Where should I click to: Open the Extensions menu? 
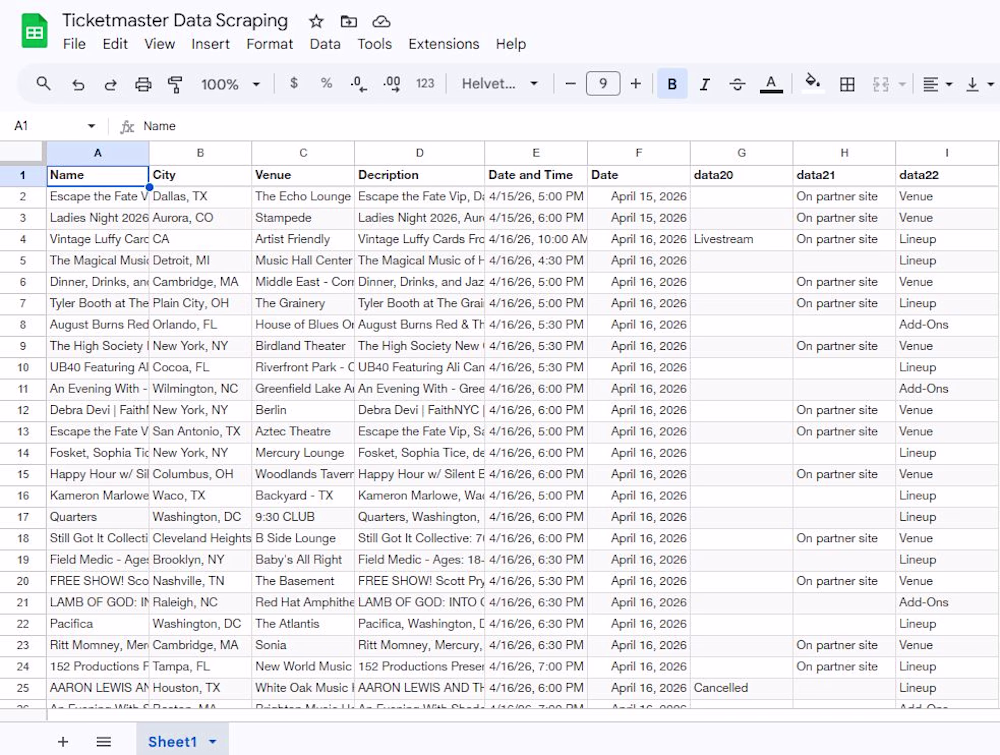click(x=444, y=44)
